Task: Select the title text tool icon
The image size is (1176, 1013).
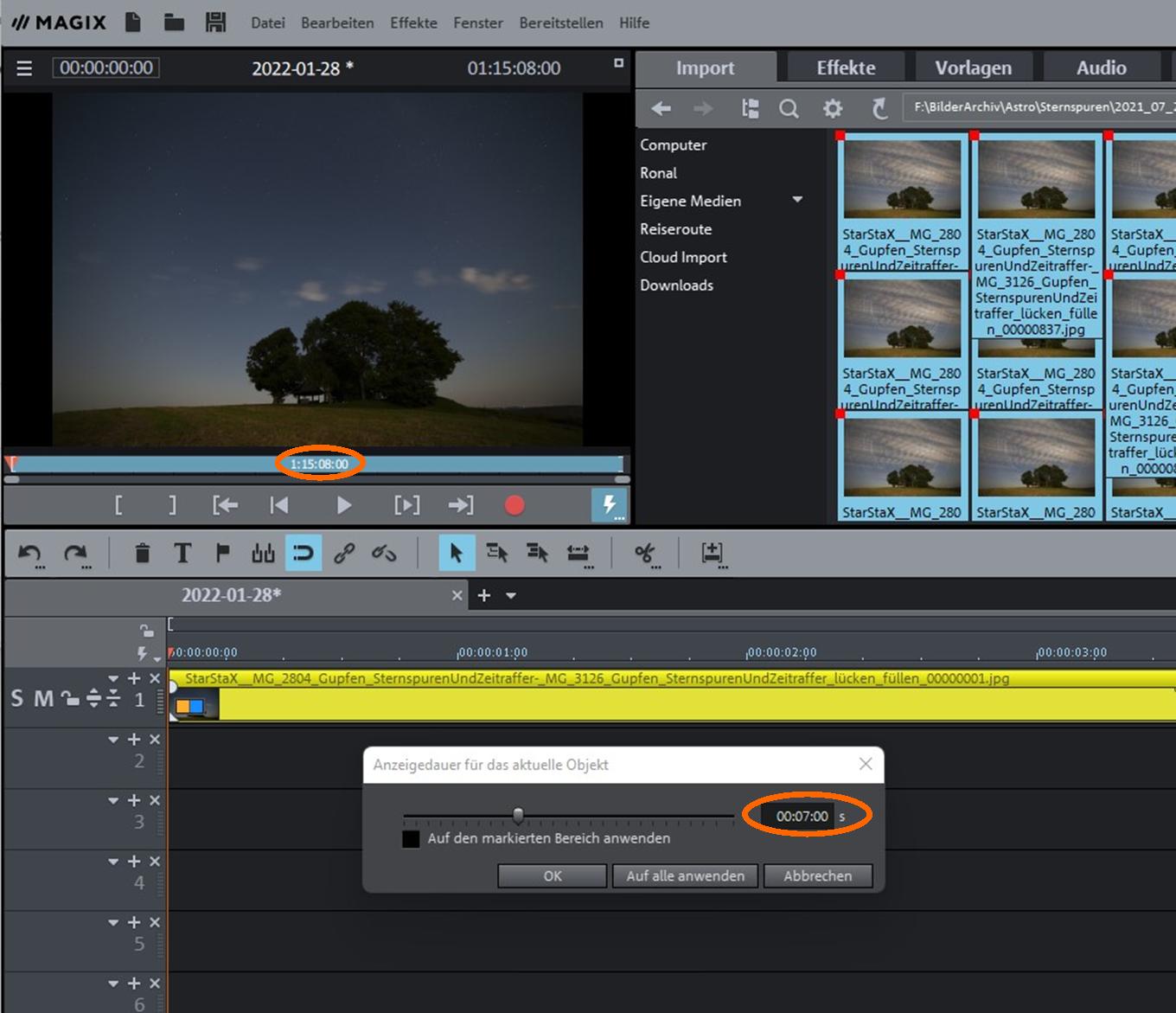Action: (x=182, y=553)
